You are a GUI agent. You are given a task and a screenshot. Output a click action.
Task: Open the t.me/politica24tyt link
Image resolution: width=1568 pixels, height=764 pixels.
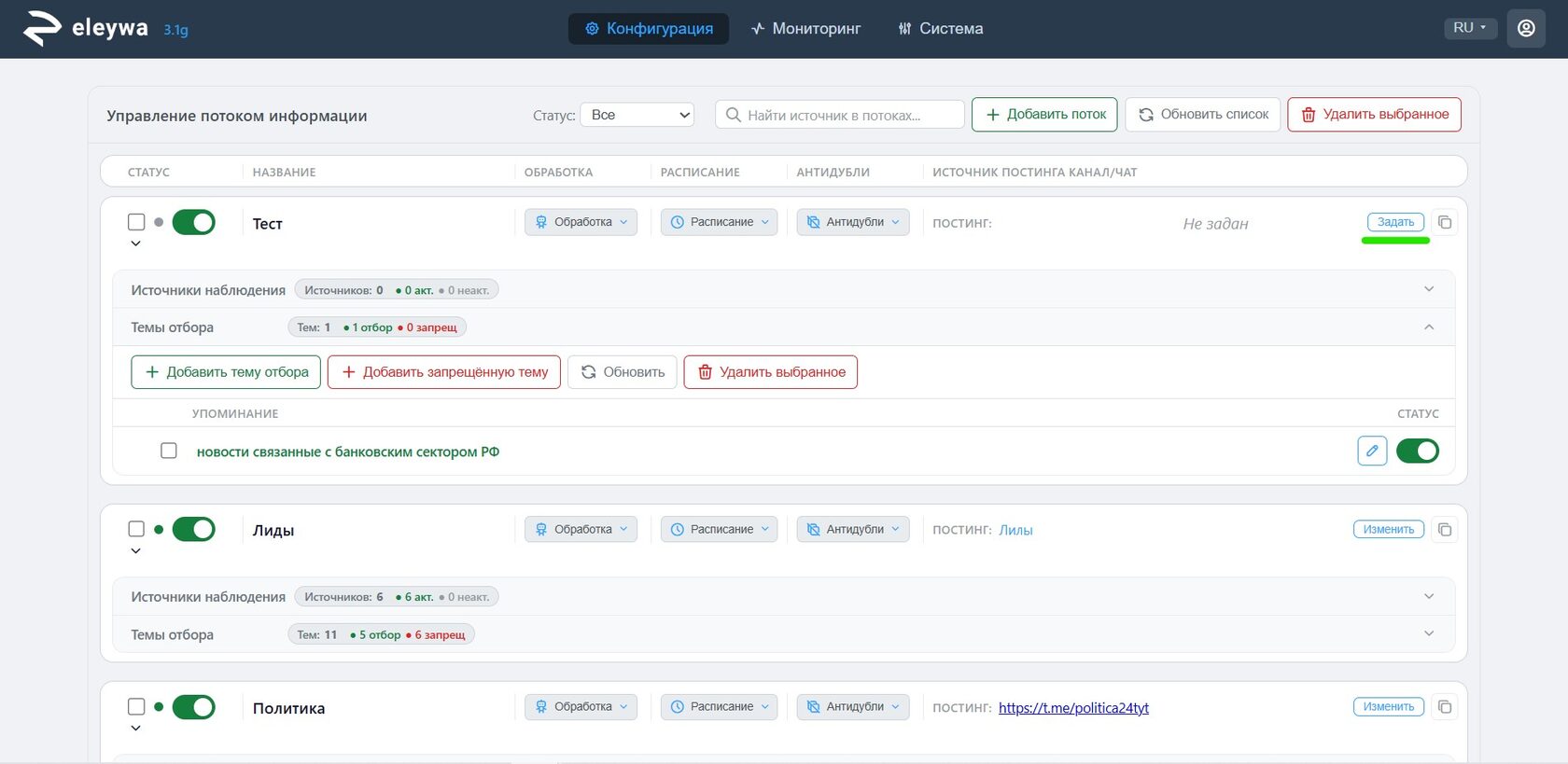tap(1073, 708)
